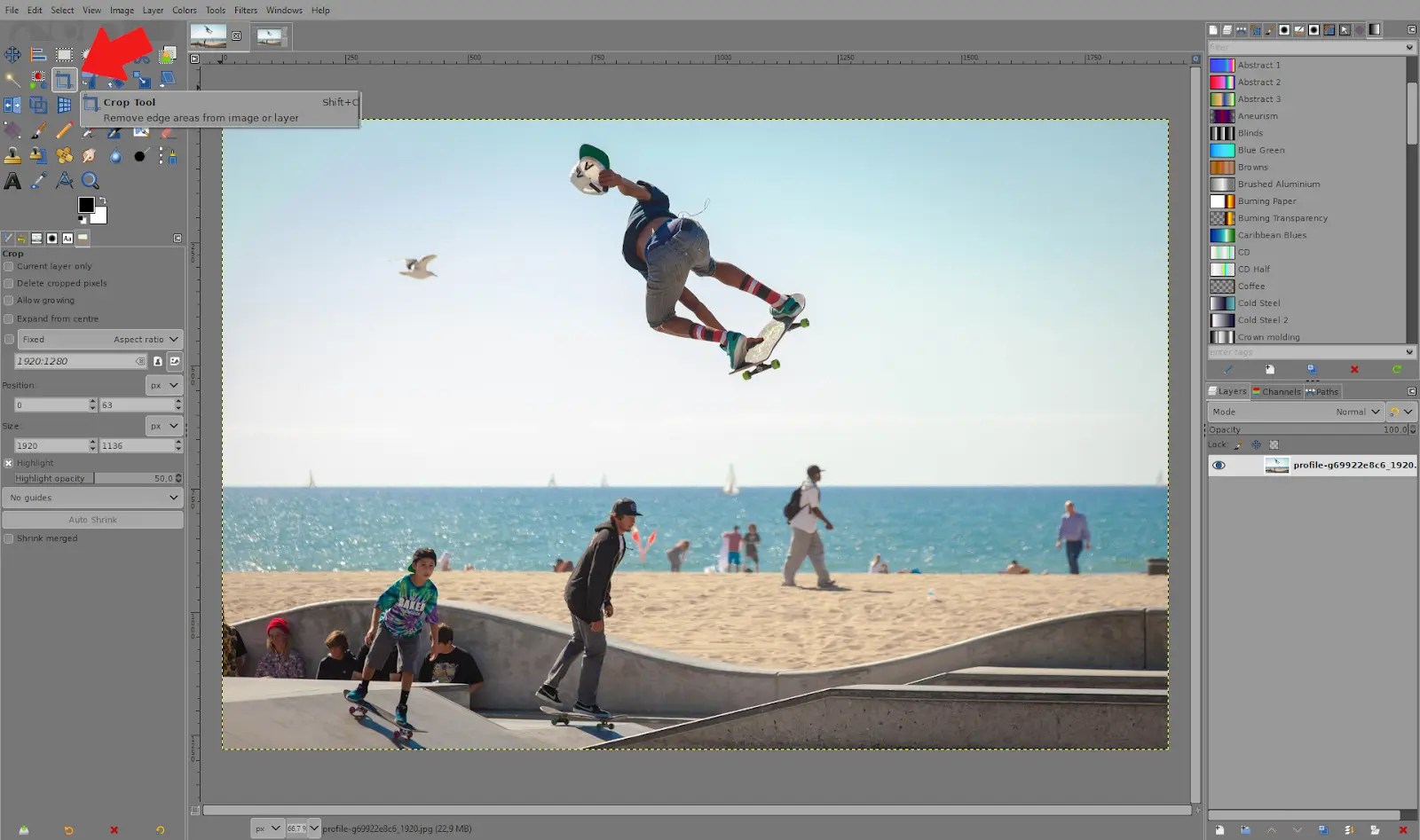The width and height of the screenshot is (1420, 840).
Task: Pick the Zoom tool
Action: (90, 180)
